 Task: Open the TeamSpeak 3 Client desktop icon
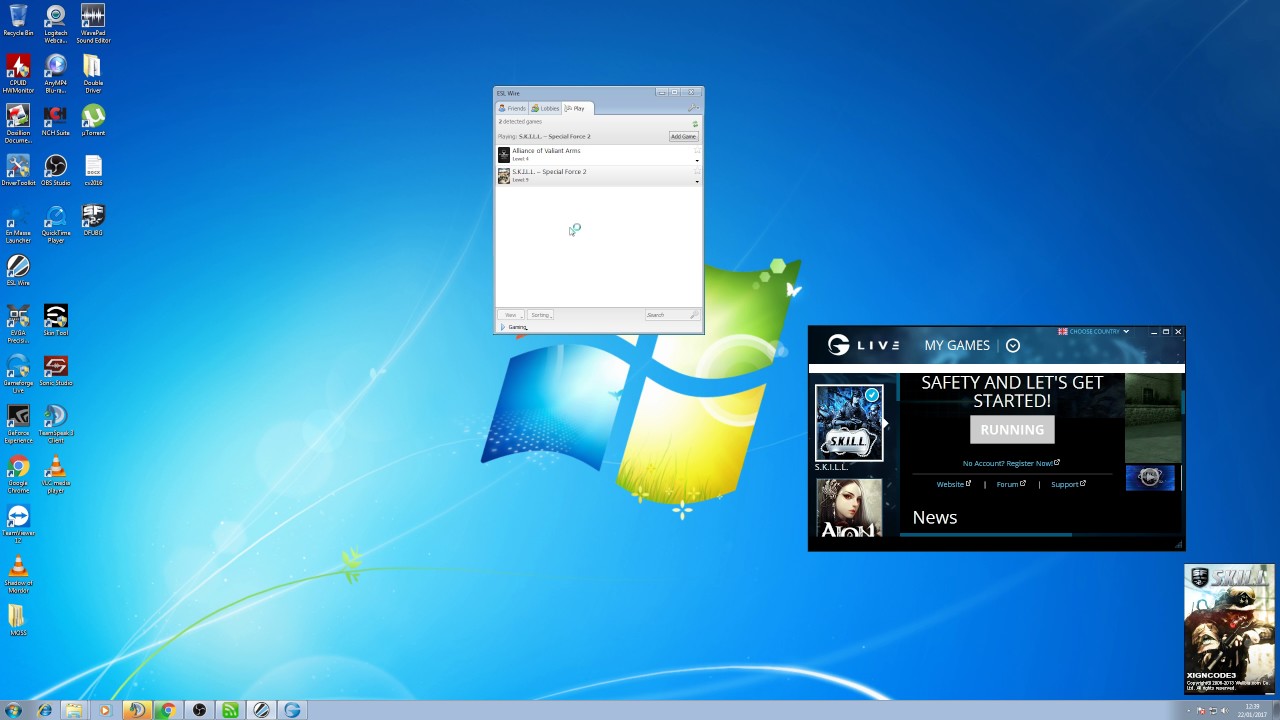[56, 424]
